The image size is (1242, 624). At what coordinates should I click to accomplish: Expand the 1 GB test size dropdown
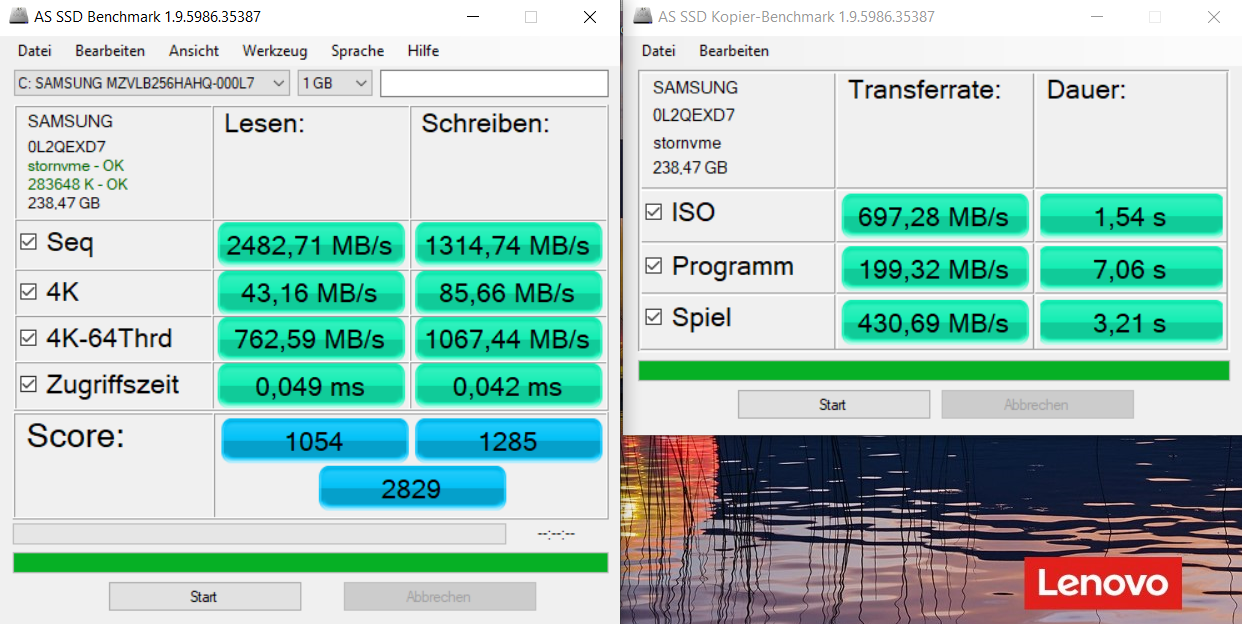click(x=334, y=83)
